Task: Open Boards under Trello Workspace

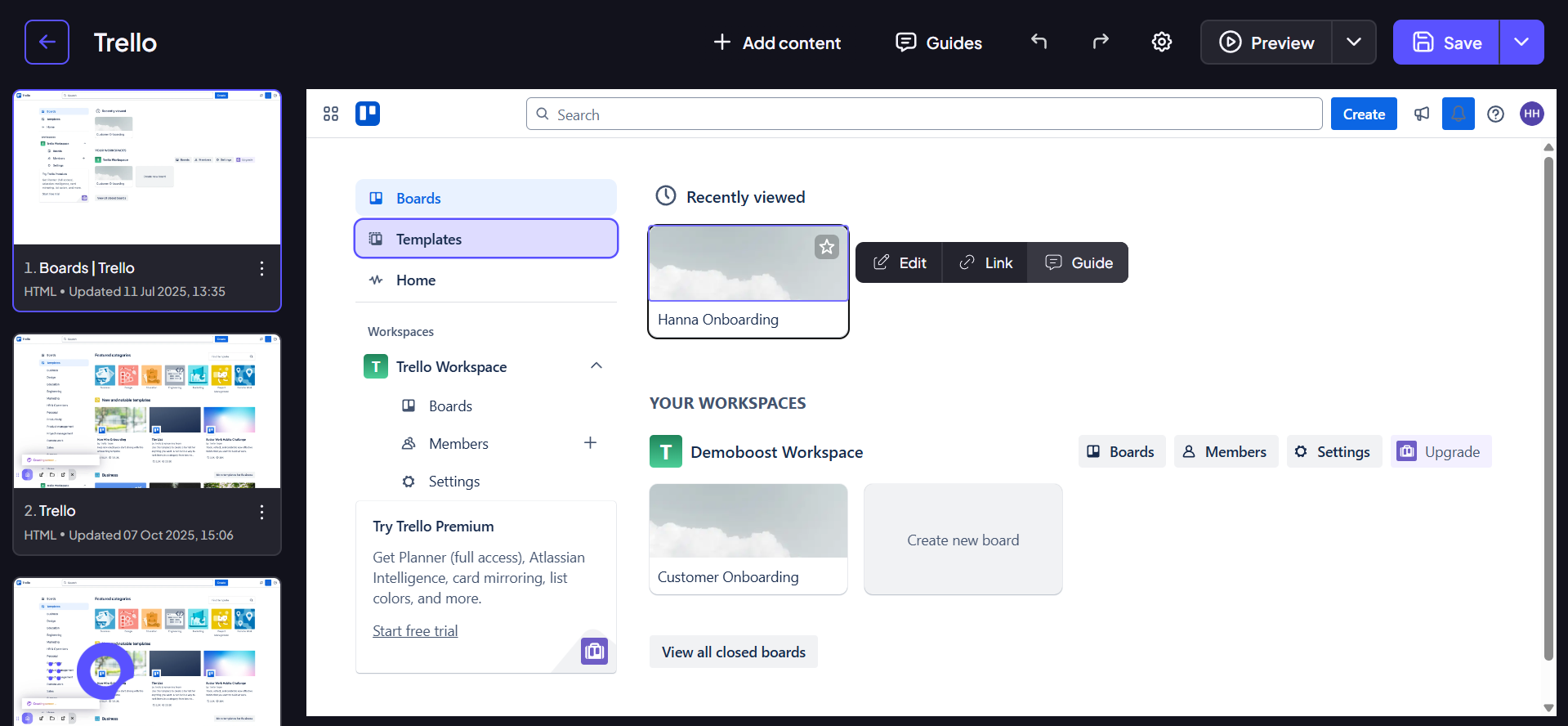Action: 450,406
